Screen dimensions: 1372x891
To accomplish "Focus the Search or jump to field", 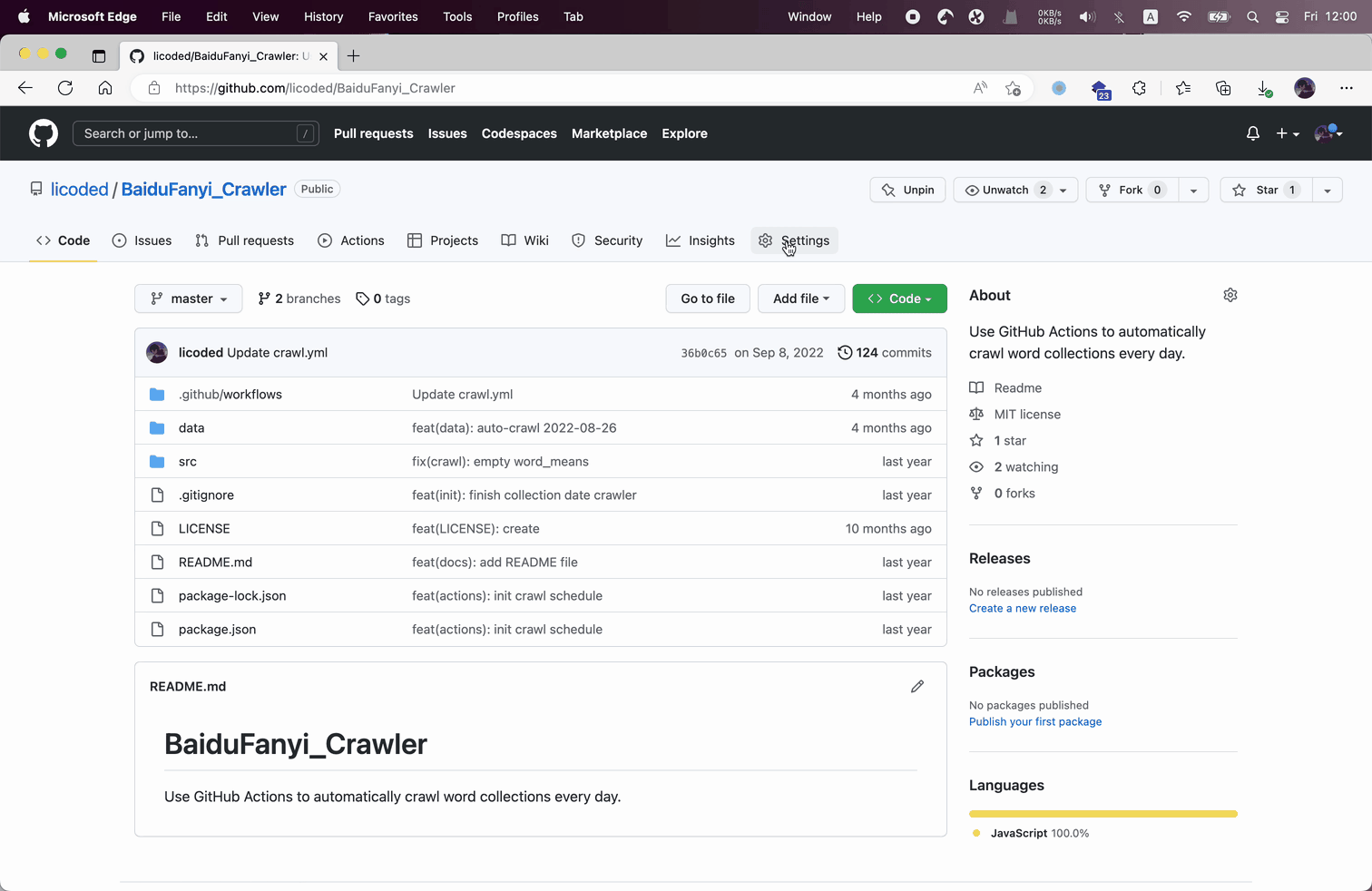I will 196,133.
